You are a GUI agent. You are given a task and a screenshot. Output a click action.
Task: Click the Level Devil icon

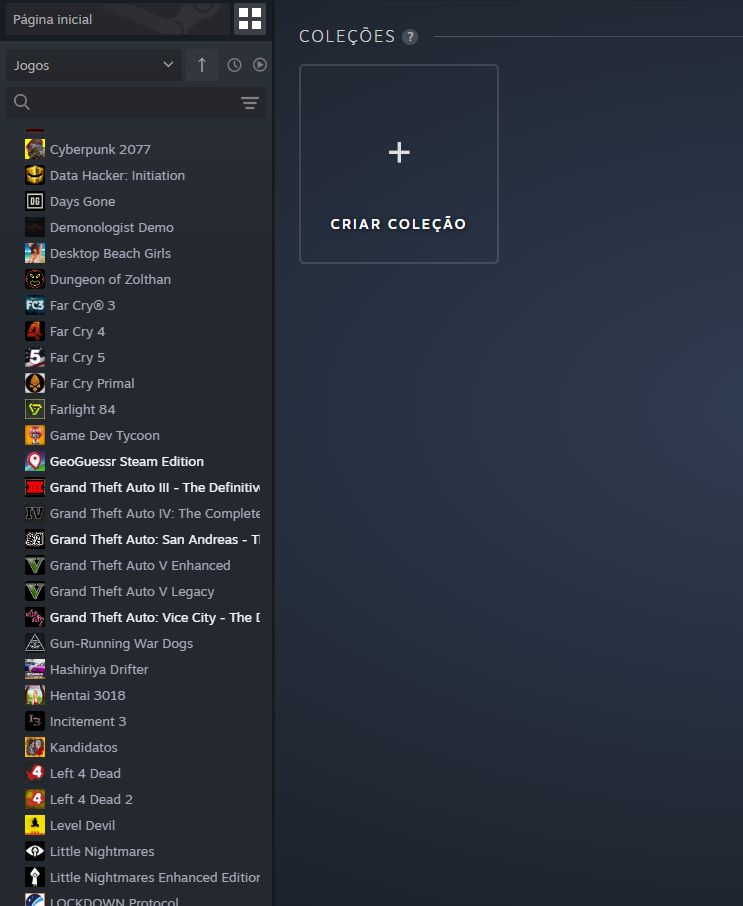click(x=35, y=825)
